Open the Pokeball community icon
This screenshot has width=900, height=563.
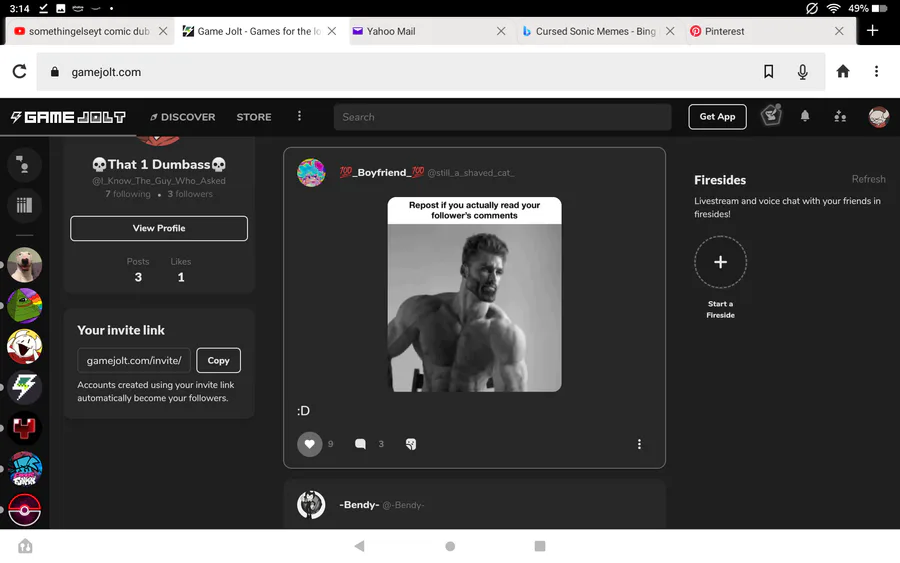point(24,510)
